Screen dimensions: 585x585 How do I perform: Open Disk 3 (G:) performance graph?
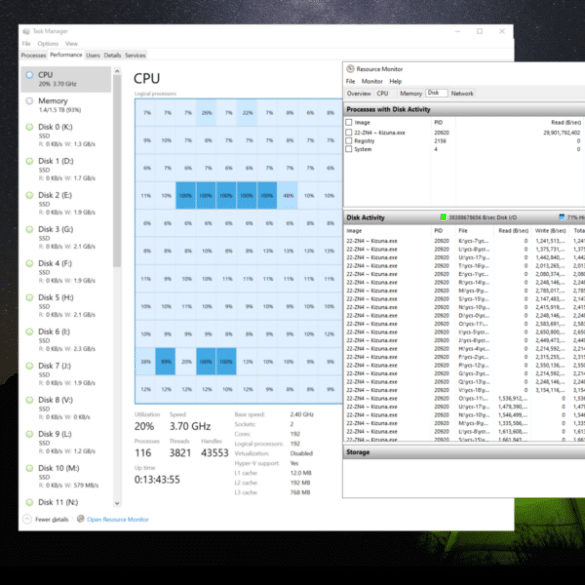point(66,238)
